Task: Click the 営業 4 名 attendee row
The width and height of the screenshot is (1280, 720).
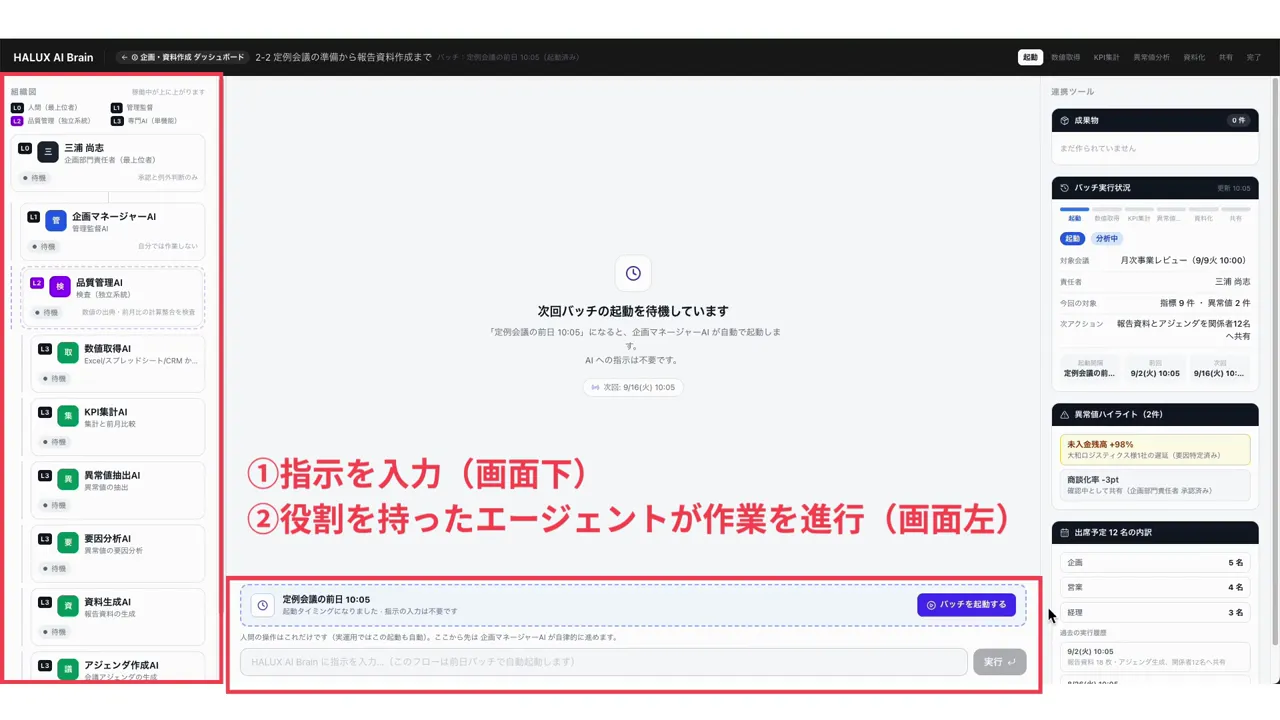Action: 1155,588
